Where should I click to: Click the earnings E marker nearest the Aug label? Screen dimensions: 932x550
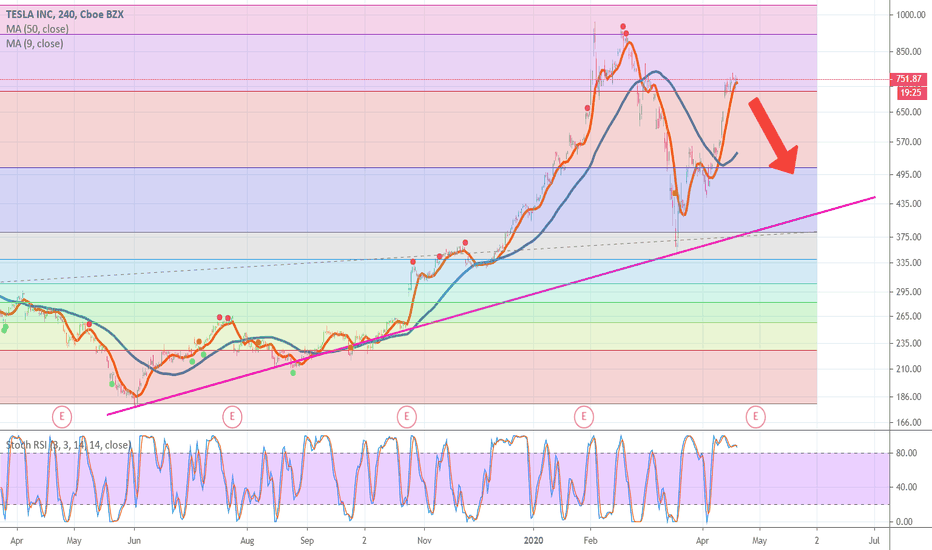click(x=232, y=417)
